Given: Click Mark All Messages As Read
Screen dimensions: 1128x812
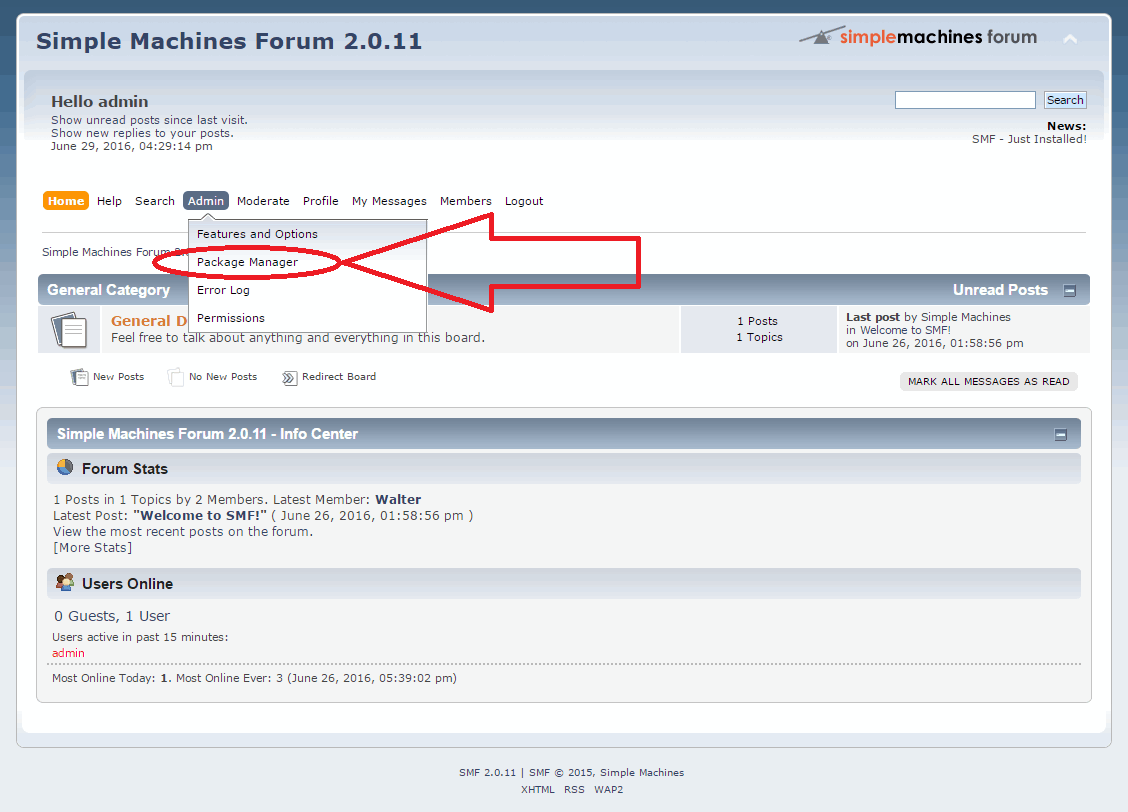Looking at the screenshot, I should pos(988,381).
